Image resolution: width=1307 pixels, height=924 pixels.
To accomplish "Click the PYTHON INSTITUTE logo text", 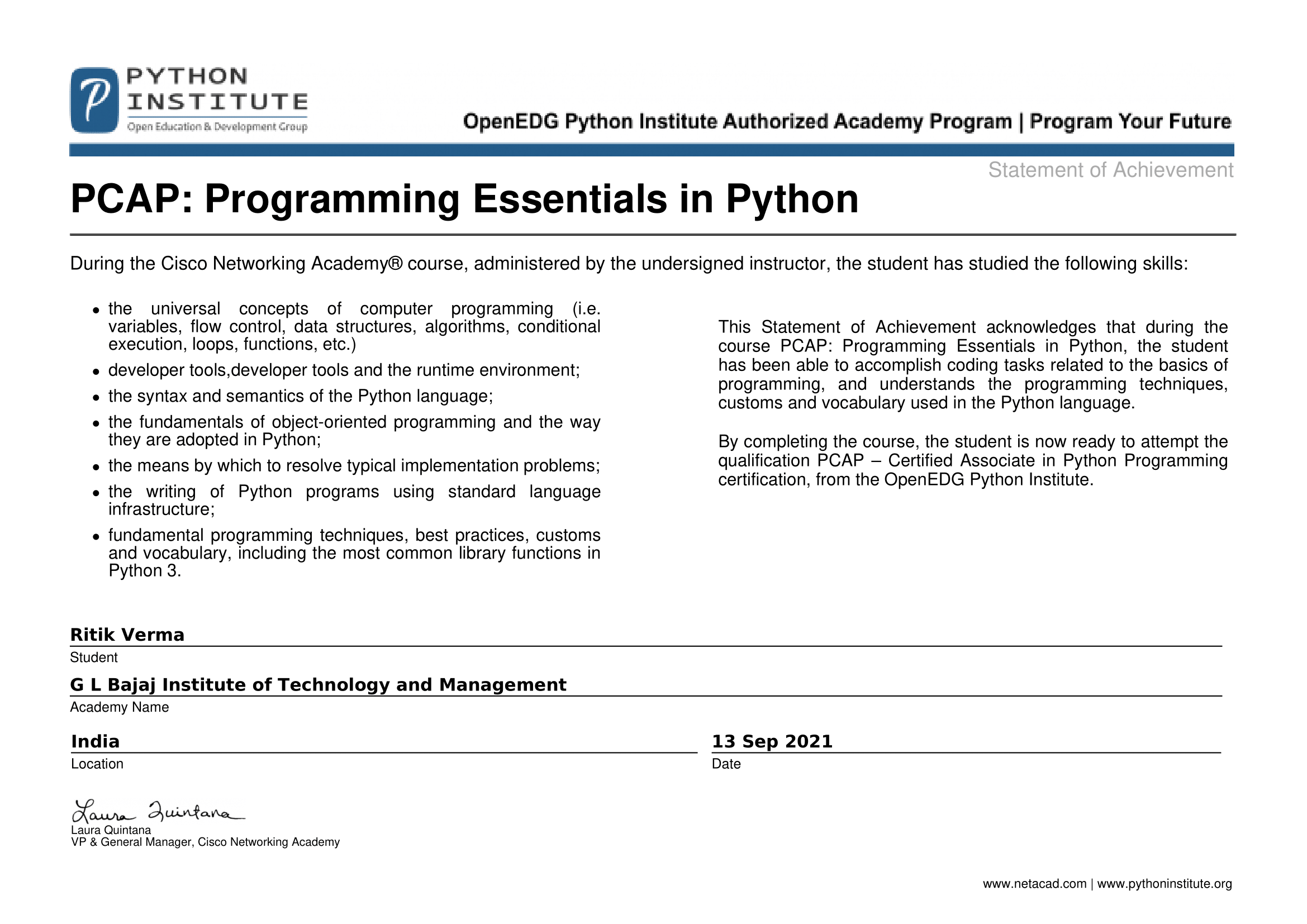I will click(216, 89).
